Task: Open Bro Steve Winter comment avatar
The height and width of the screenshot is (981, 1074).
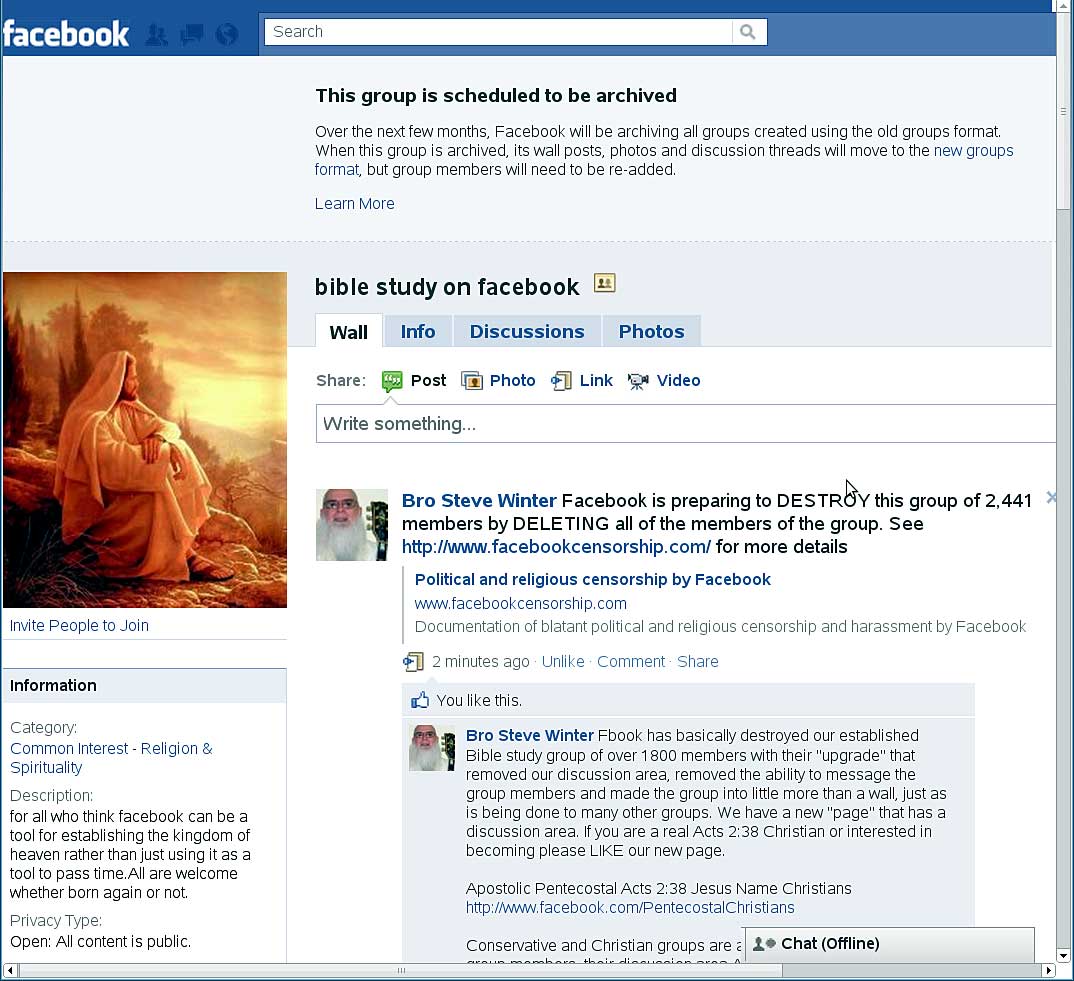Action: (432, 748)
